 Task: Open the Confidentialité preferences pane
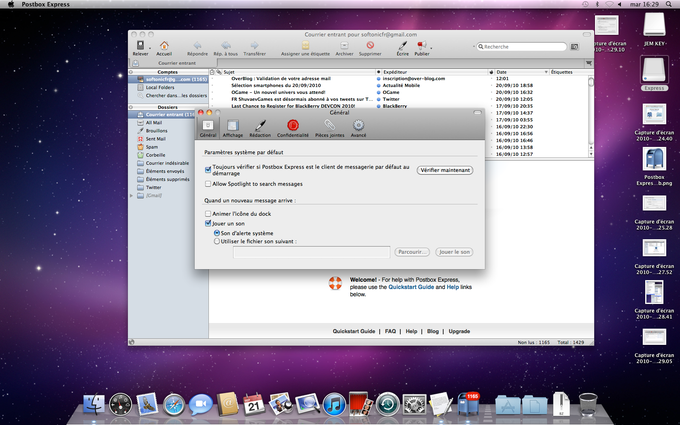pos(293,128)
